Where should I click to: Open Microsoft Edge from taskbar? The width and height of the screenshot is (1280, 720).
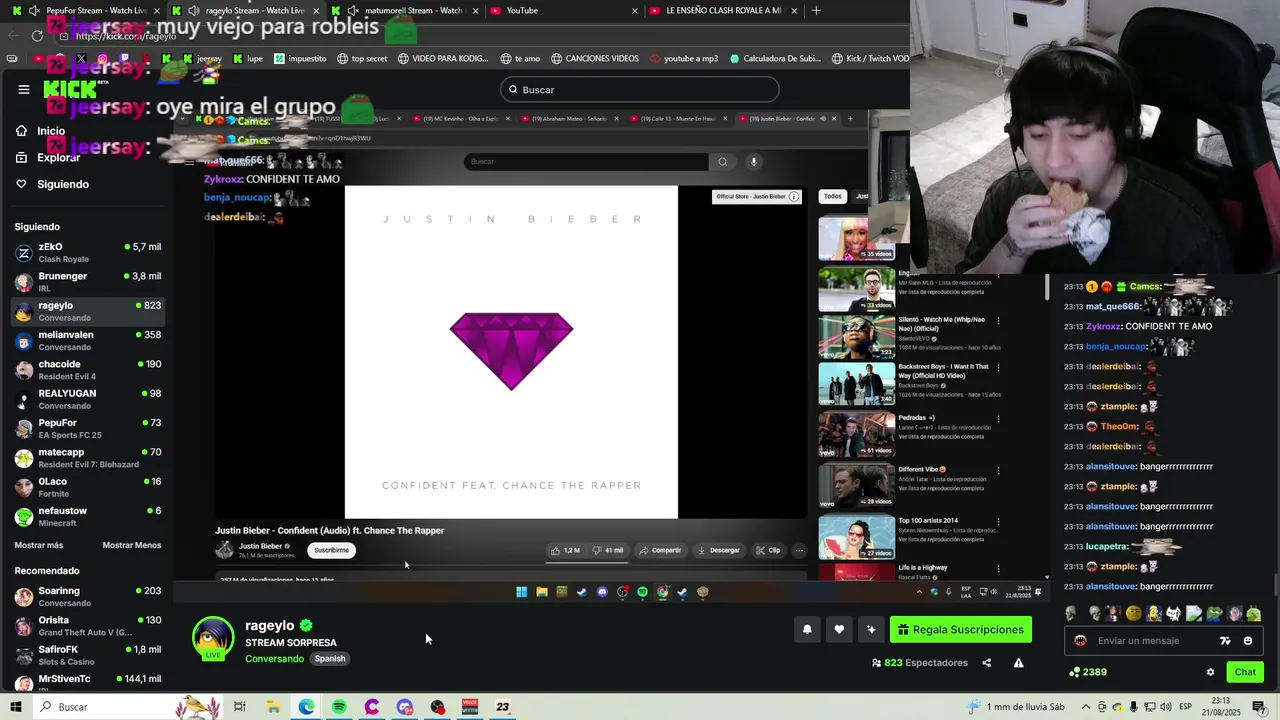pos(306,707)
